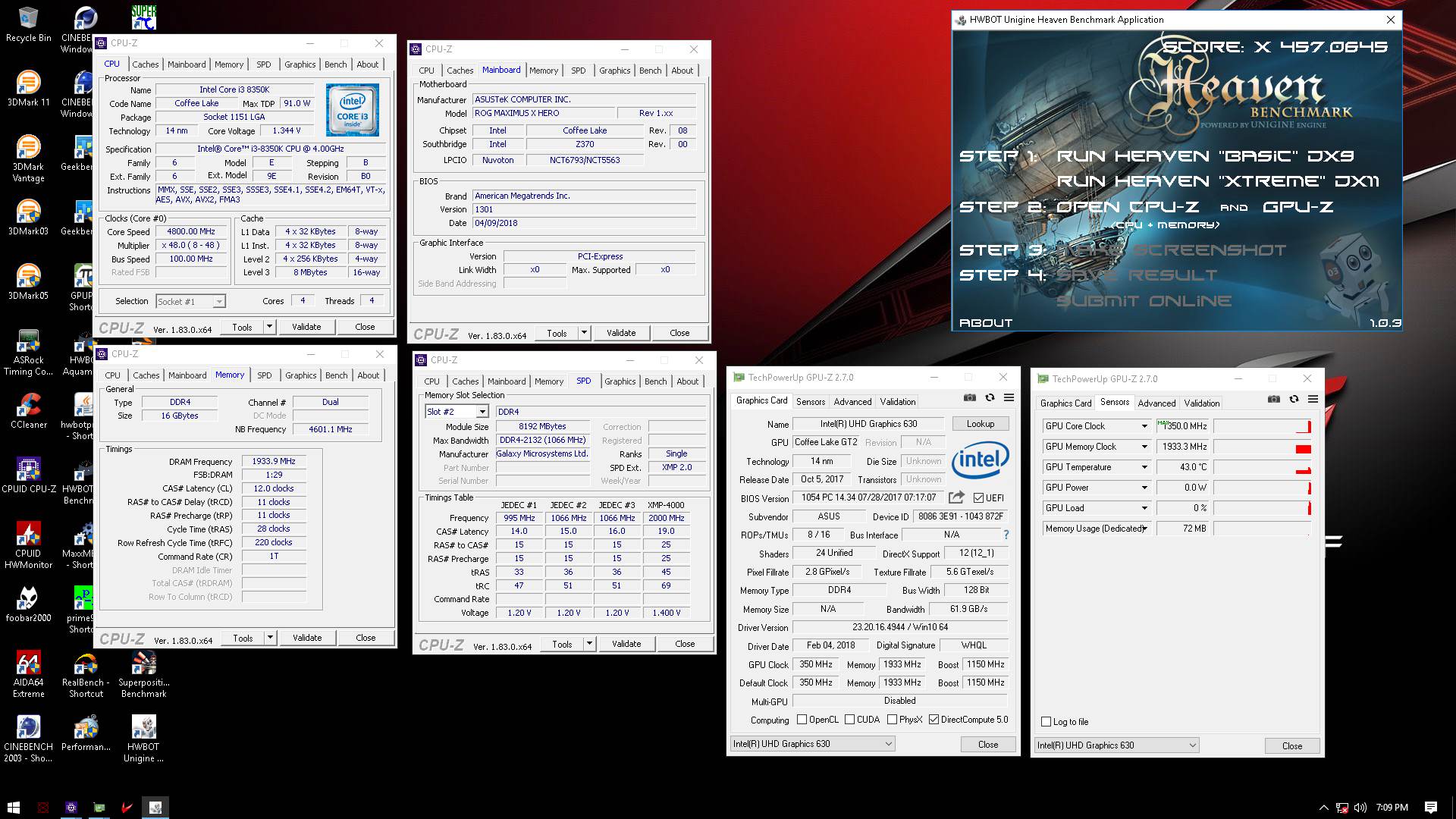Expand the GPU Temperature sensor dropdown
1456x819 pixels.
(1144, 467)
